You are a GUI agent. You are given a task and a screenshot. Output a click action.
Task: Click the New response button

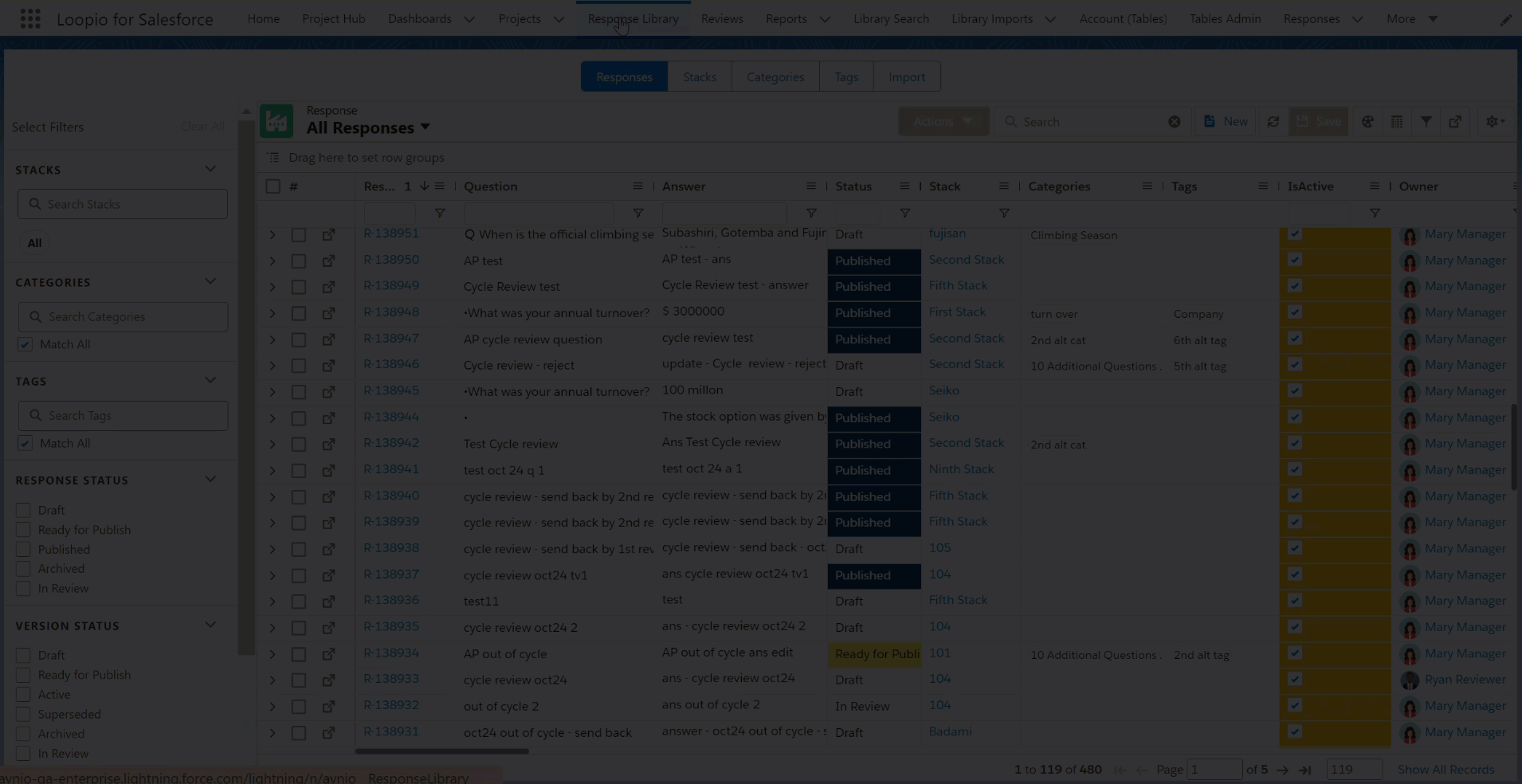pos(1226,121)
